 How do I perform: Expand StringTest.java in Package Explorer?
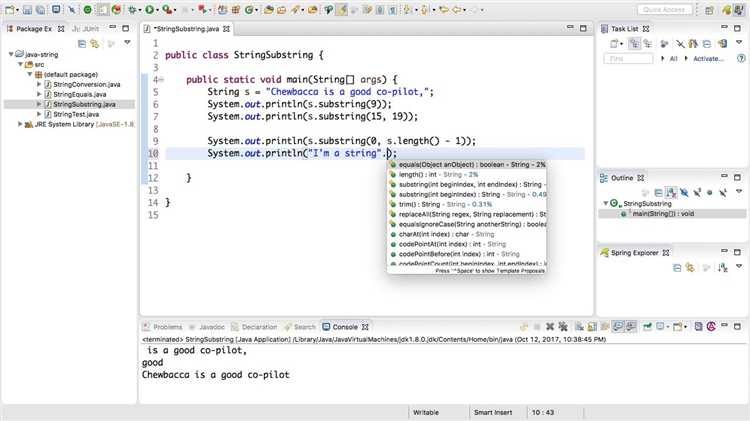point(39,114)
